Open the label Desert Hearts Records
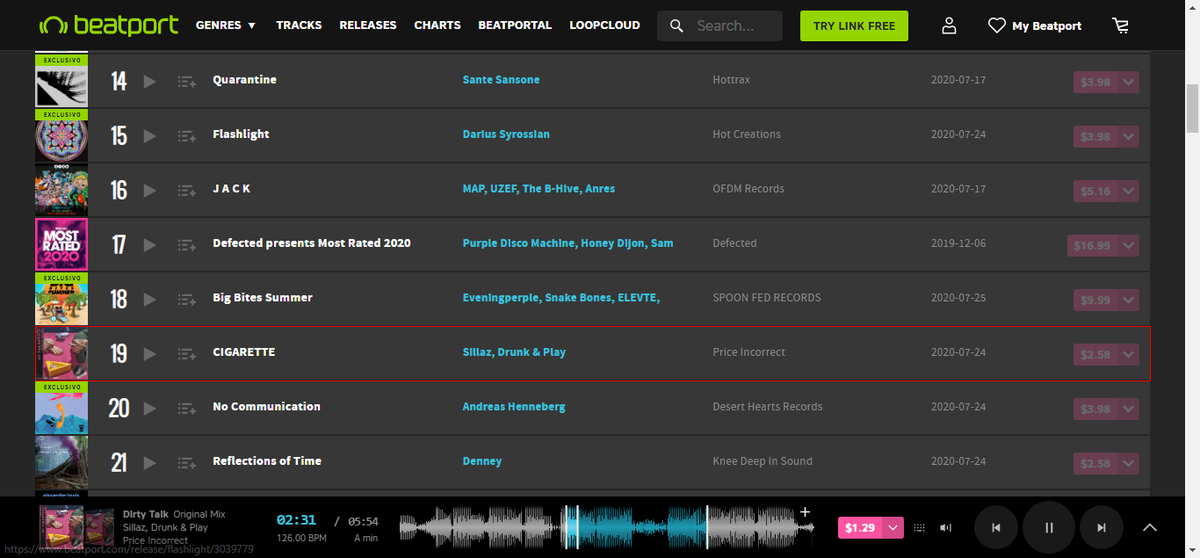The width and height of the screenshot is (1200, 558). (768, 407)
